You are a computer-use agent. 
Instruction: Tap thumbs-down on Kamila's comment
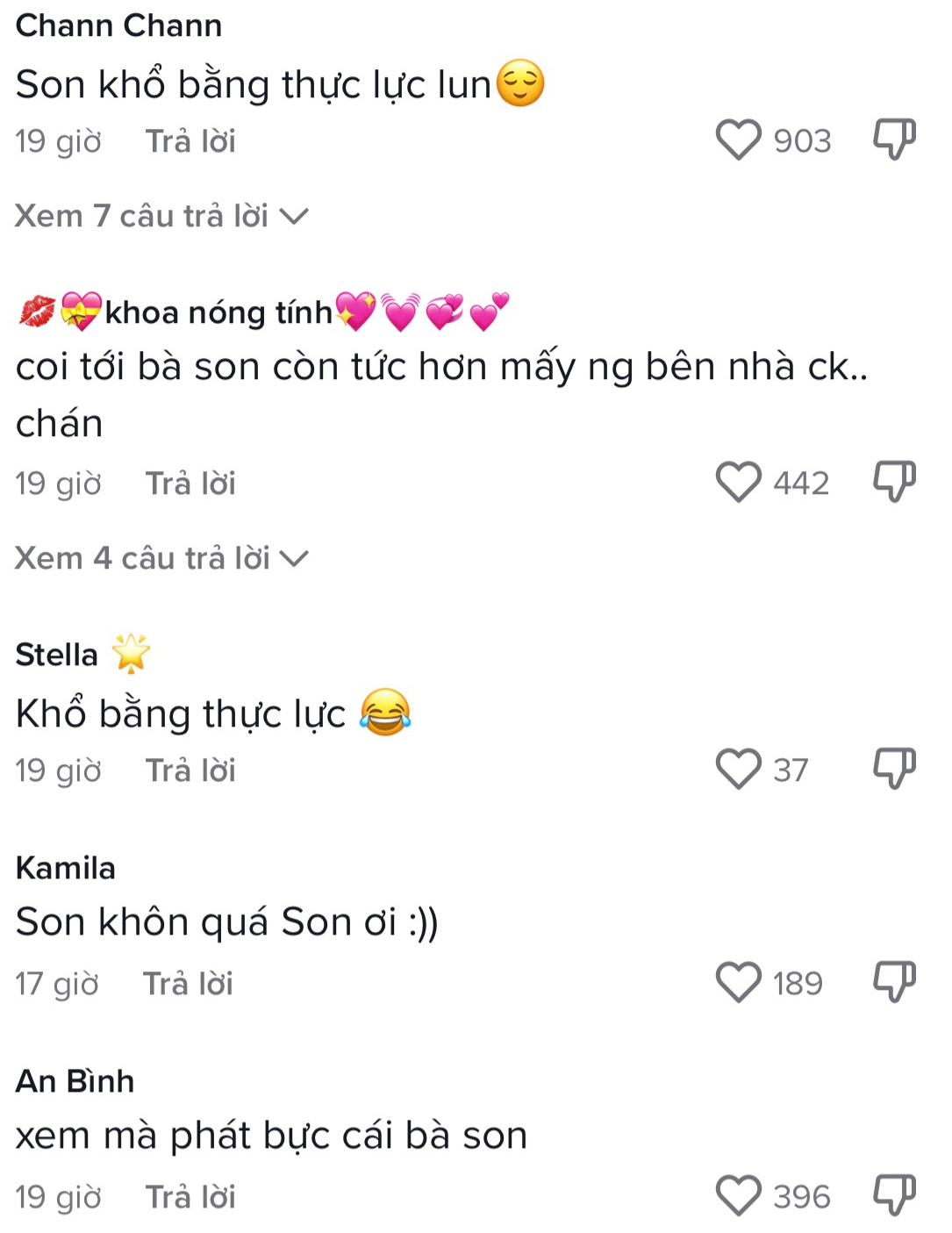894,982
